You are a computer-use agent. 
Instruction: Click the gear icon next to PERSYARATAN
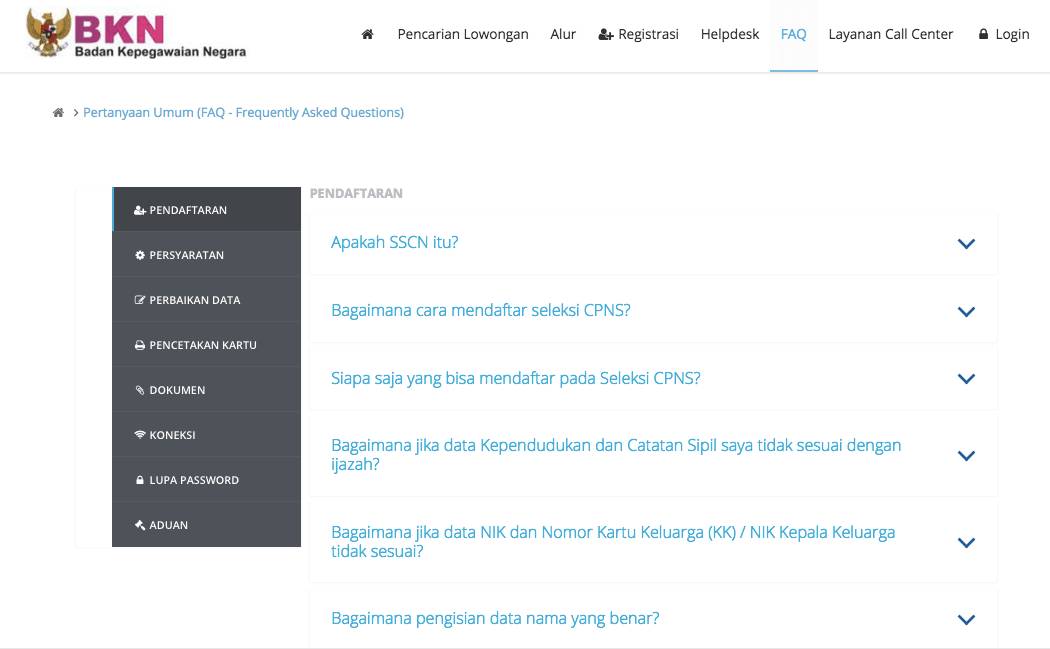(x=139, y=255)
